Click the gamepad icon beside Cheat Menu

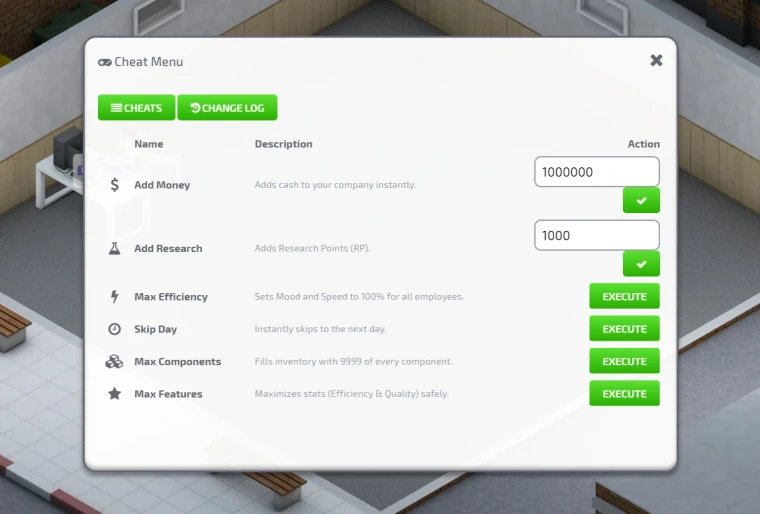tap(105, 62)
